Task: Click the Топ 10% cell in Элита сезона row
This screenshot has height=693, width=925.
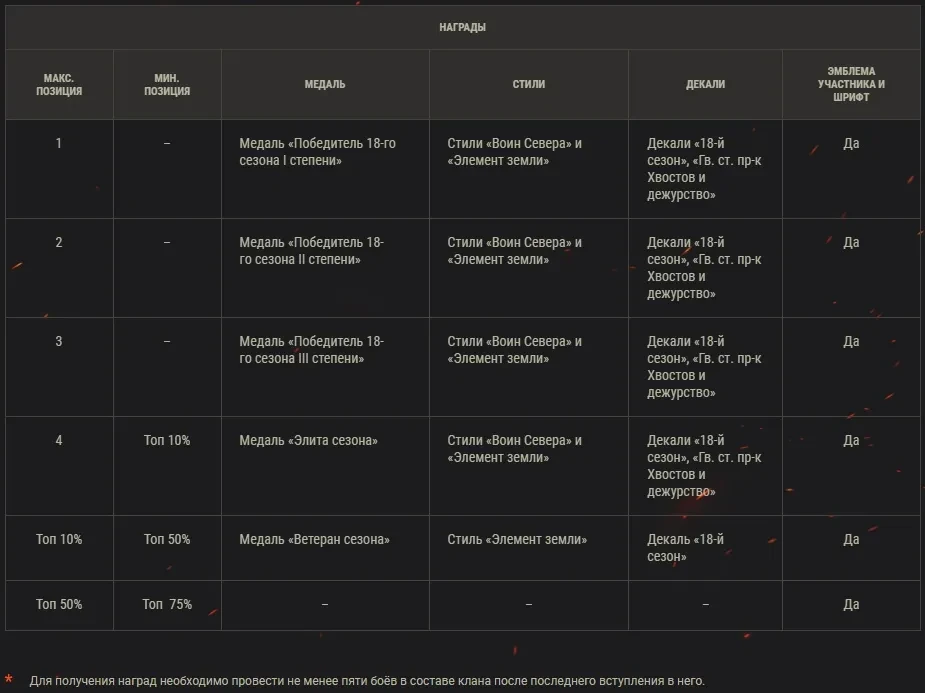Action: (x=166, y=440)
